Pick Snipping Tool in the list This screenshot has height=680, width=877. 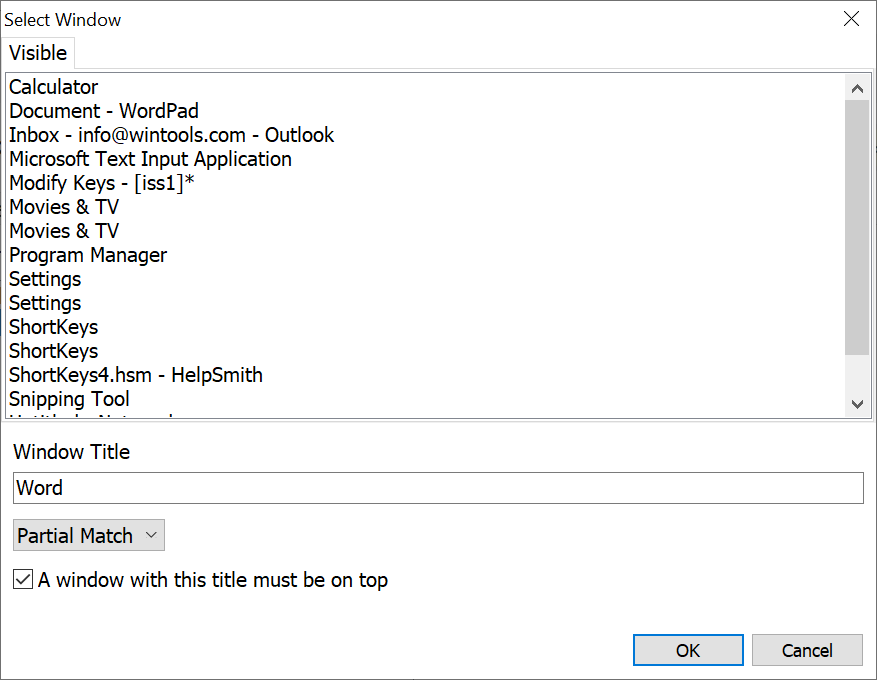coord(69,399)
